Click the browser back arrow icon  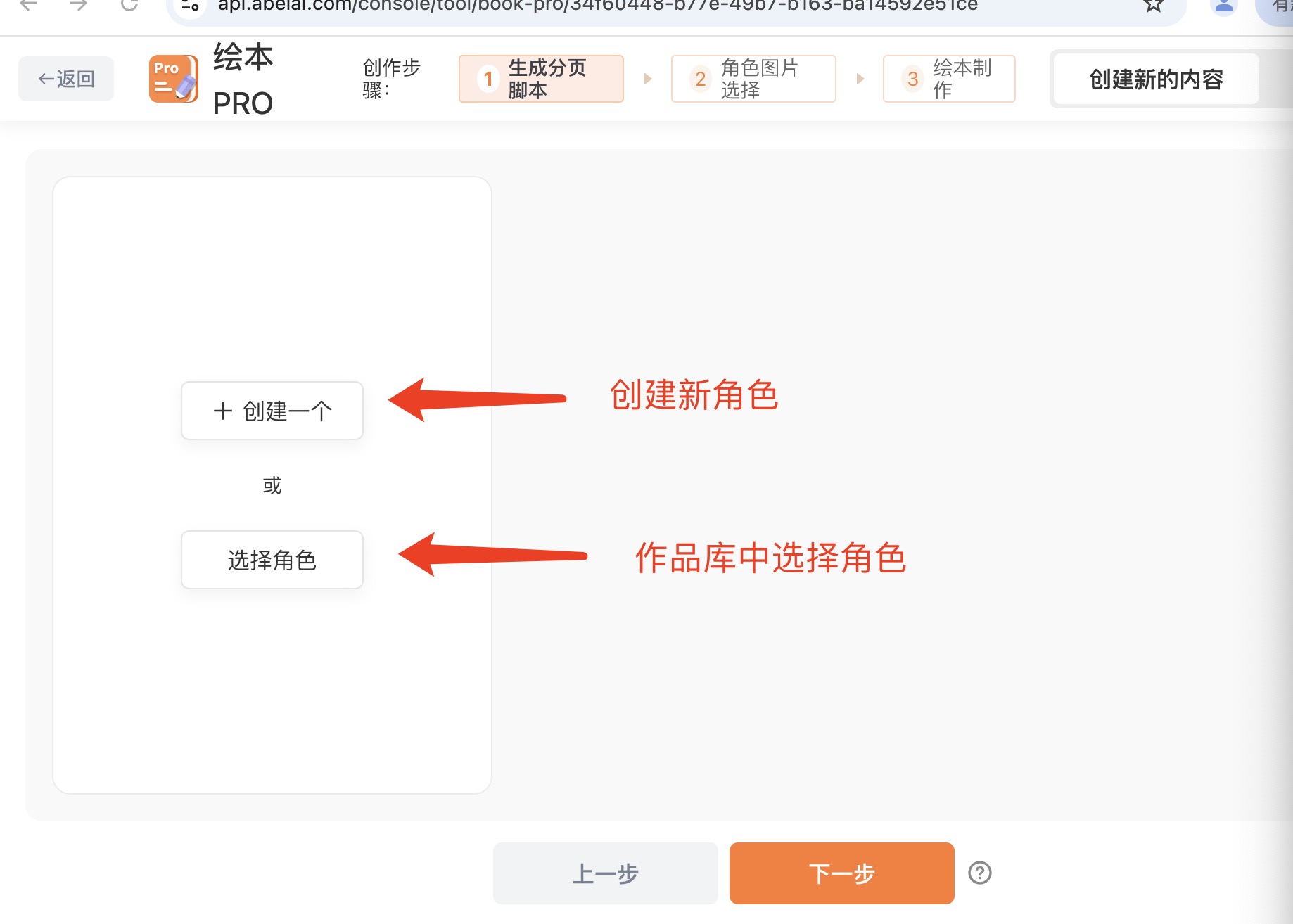[28, 6]
